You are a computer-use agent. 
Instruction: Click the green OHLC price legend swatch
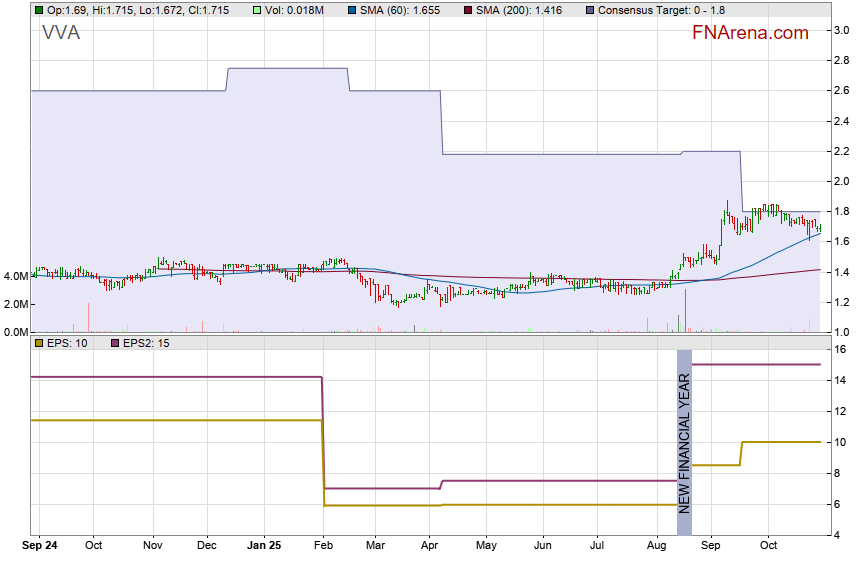point(39,9)
